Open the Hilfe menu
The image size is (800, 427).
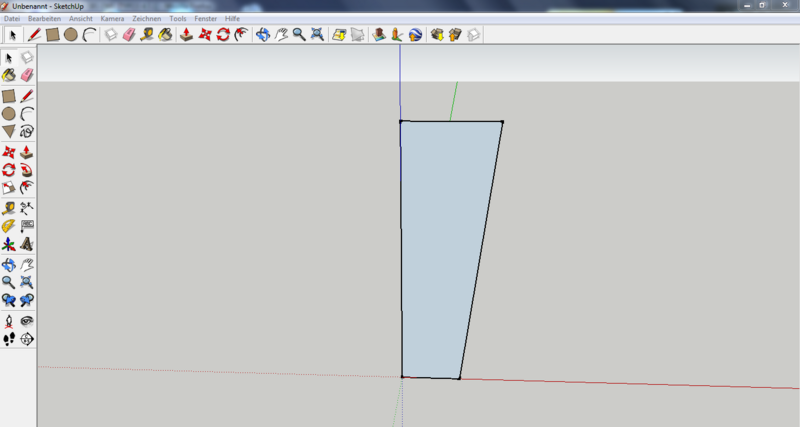pos(233,18)
